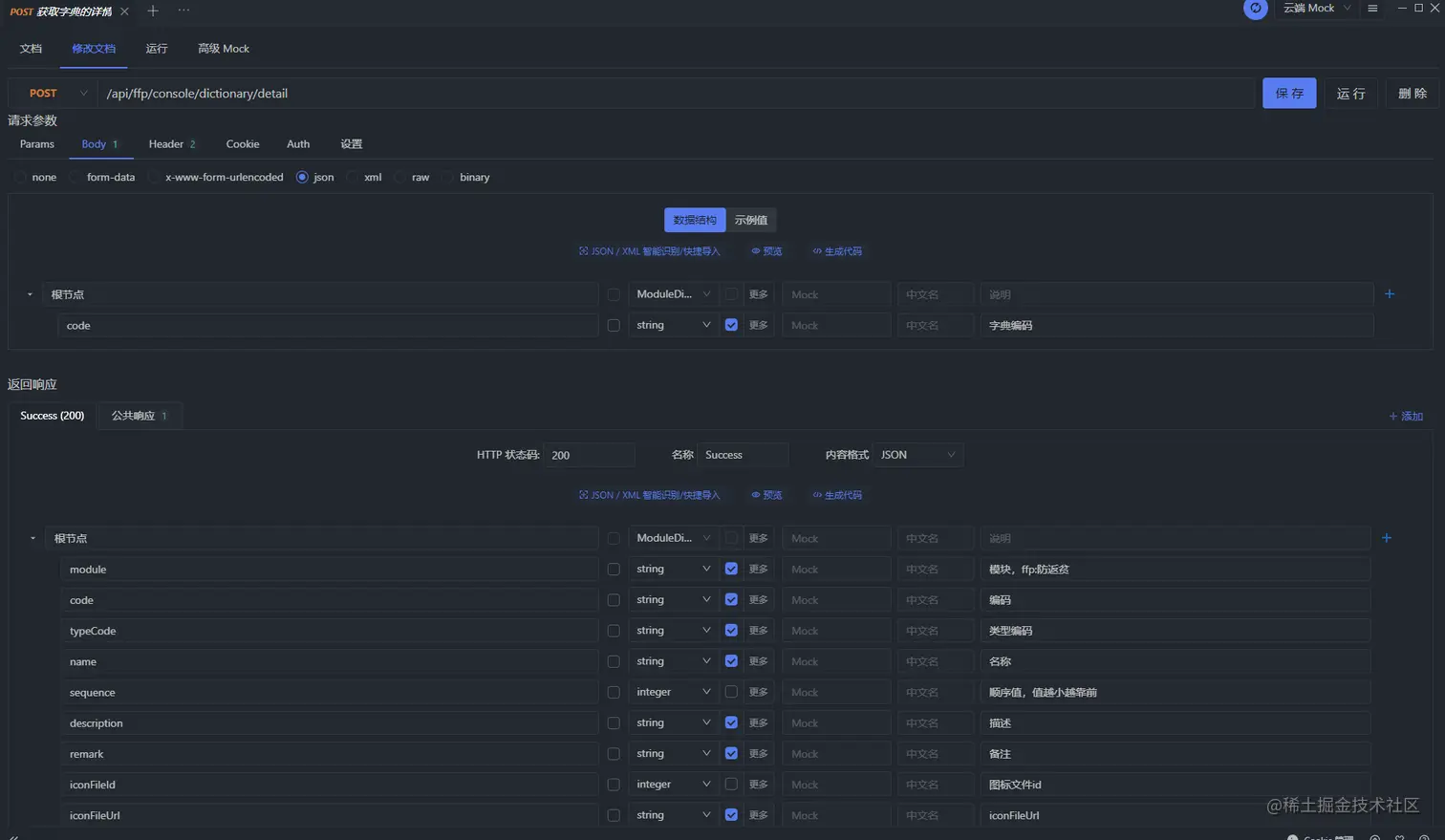Switch to the Auth tab
The image size is (1445, 840).
[x=298, y=144]
